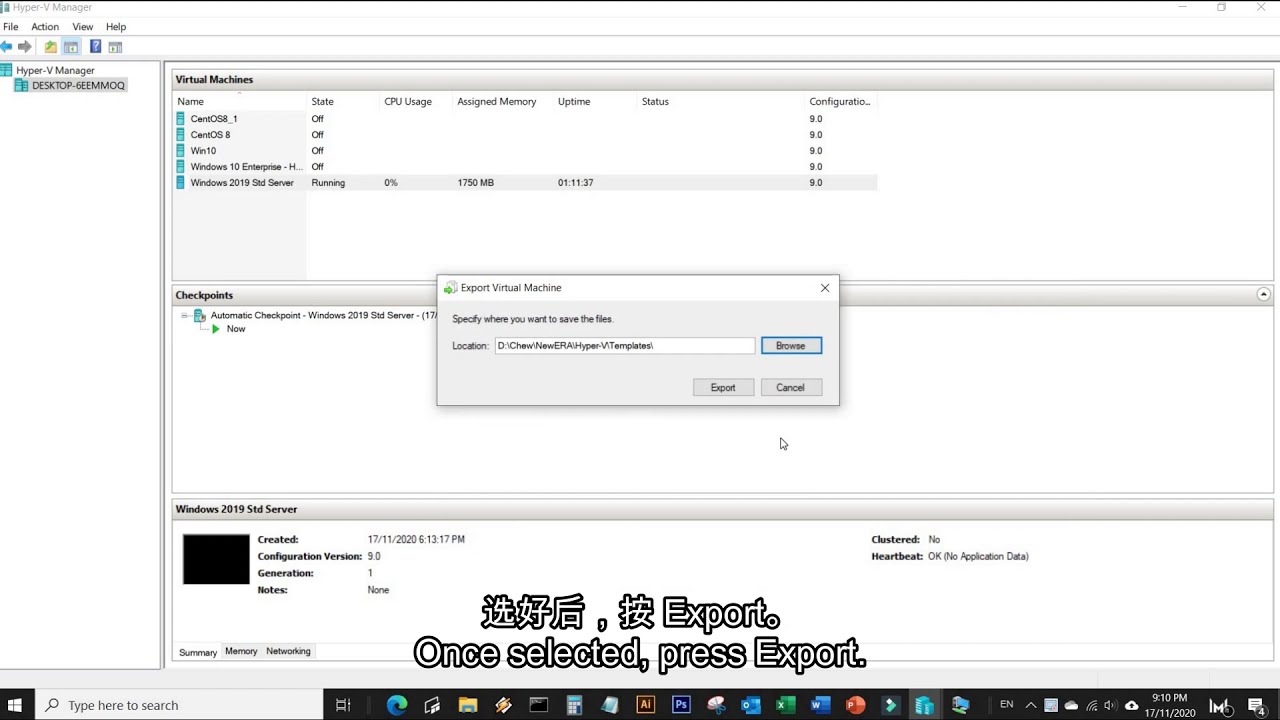Switch to the Hyper-V Manager taskbar icon
The image size is (1280, 720).
click(x=924, y=705)
